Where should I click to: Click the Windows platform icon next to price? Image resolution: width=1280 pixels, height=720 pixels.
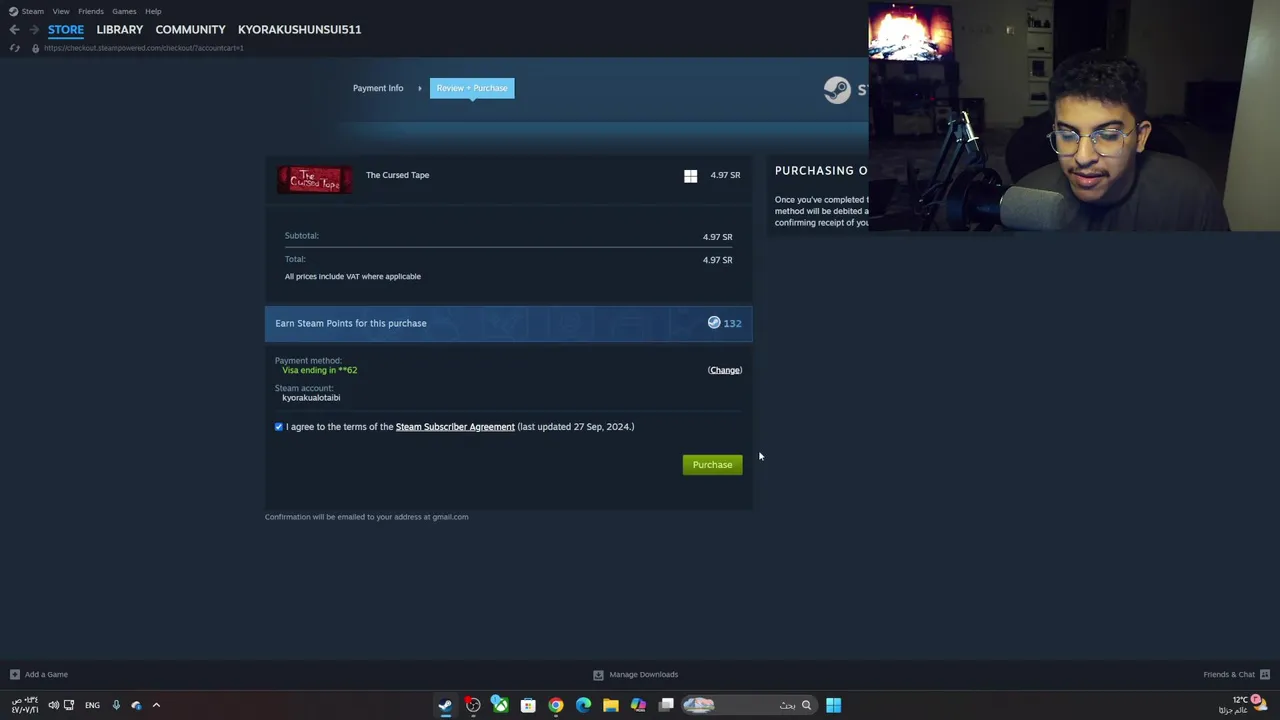click(x=690, y=176)
